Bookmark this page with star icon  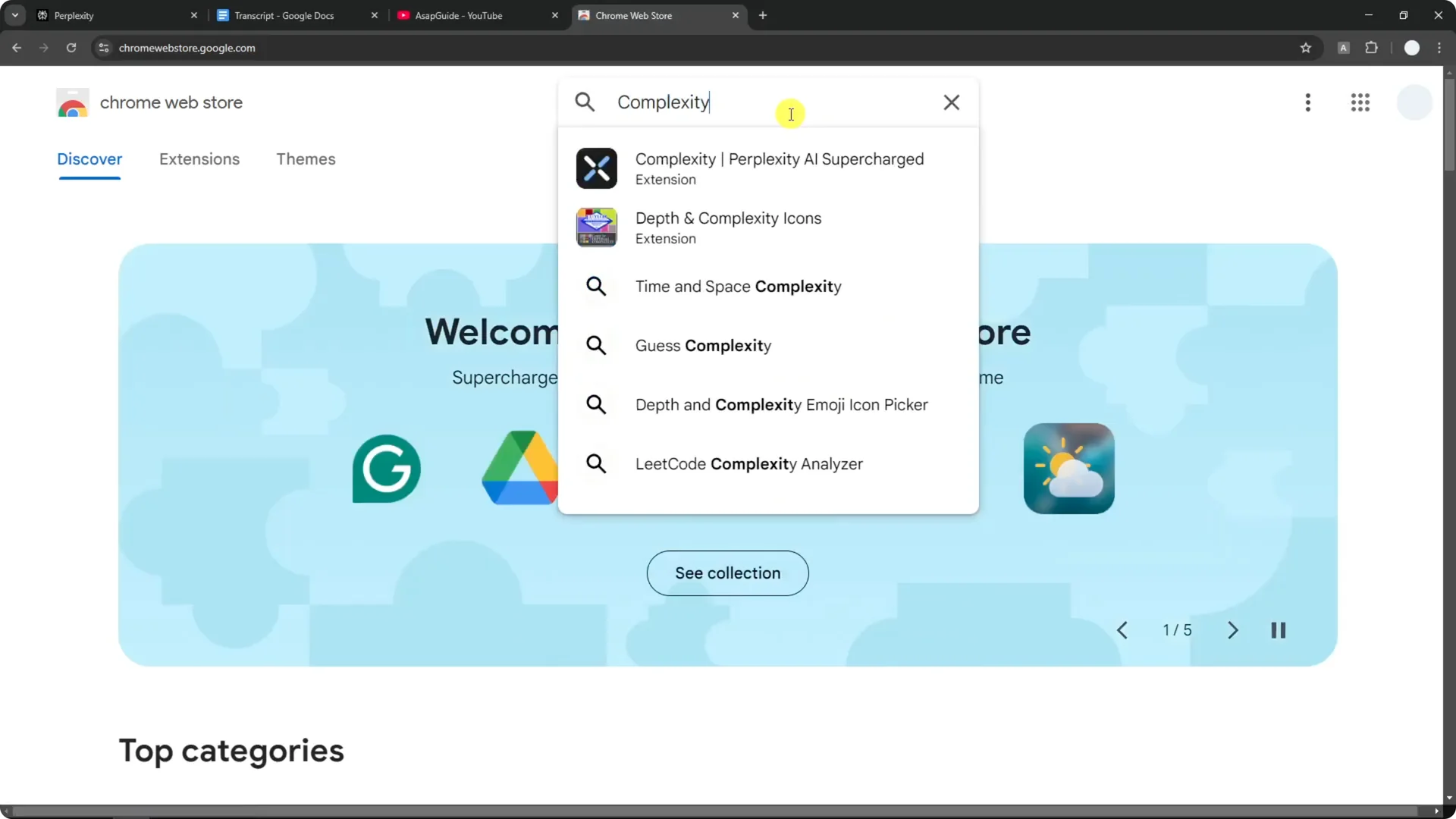pos(1305,48)
